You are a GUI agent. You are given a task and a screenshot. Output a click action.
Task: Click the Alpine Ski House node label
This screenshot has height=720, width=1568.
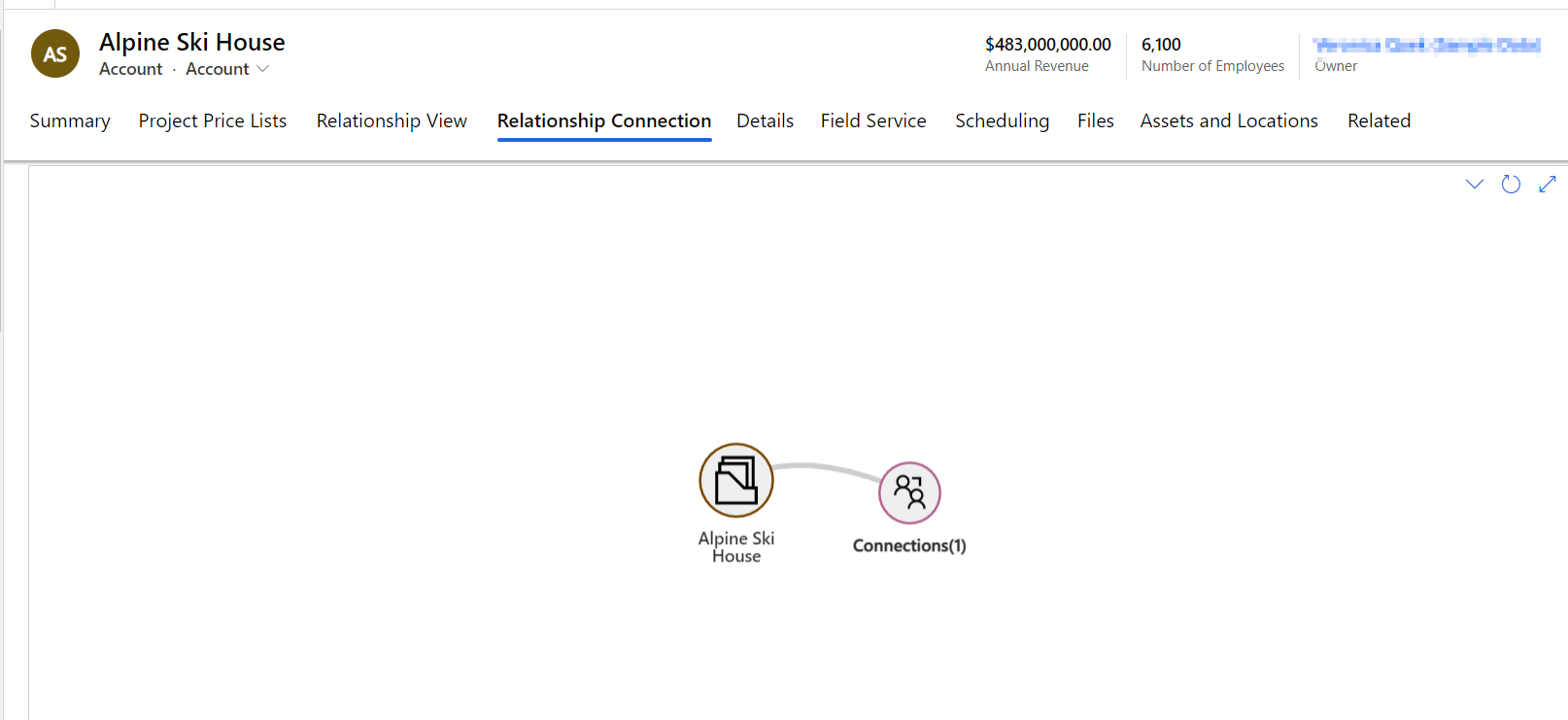736,547
